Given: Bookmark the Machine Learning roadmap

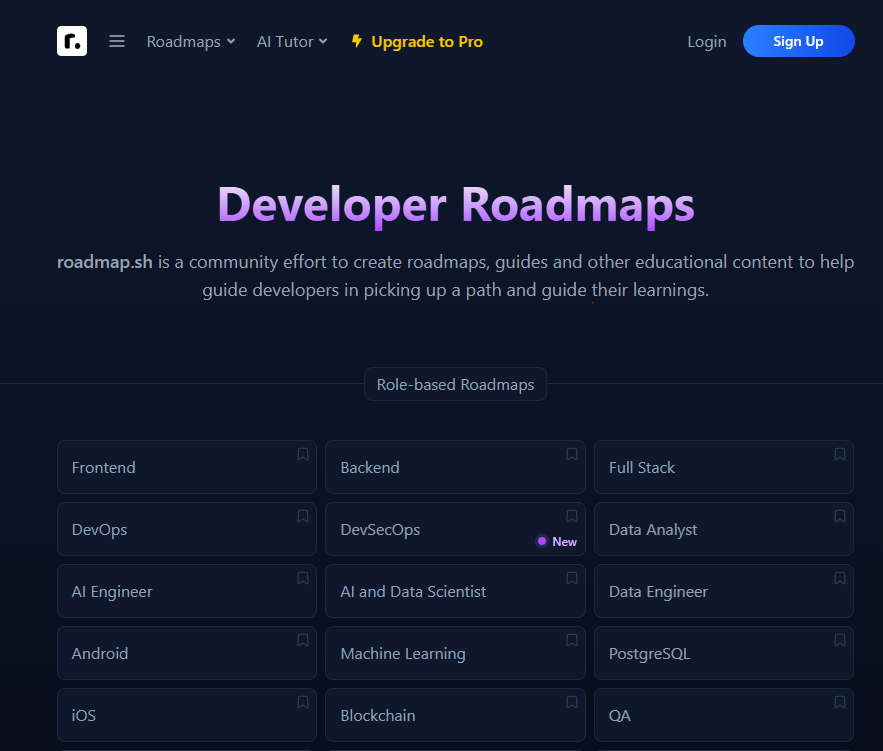Looking at the screenshot, I should coord(572,640).
